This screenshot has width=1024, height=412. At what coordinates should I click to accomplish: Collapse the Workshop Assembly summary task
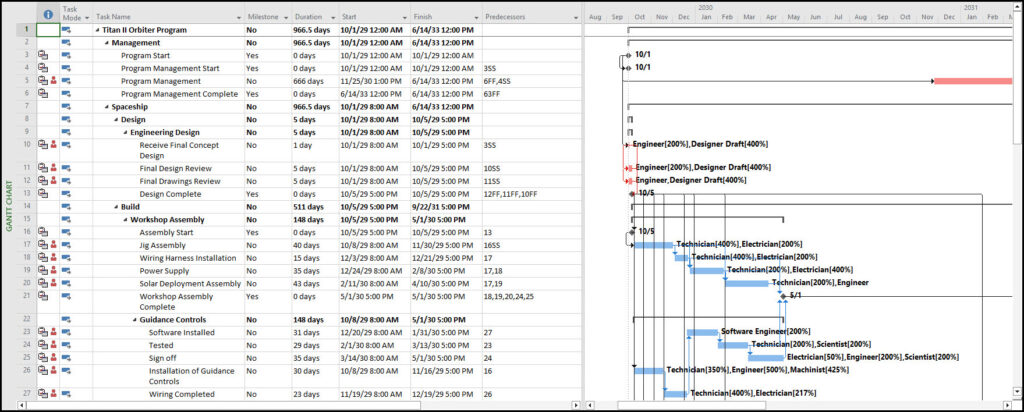point(125,220)
